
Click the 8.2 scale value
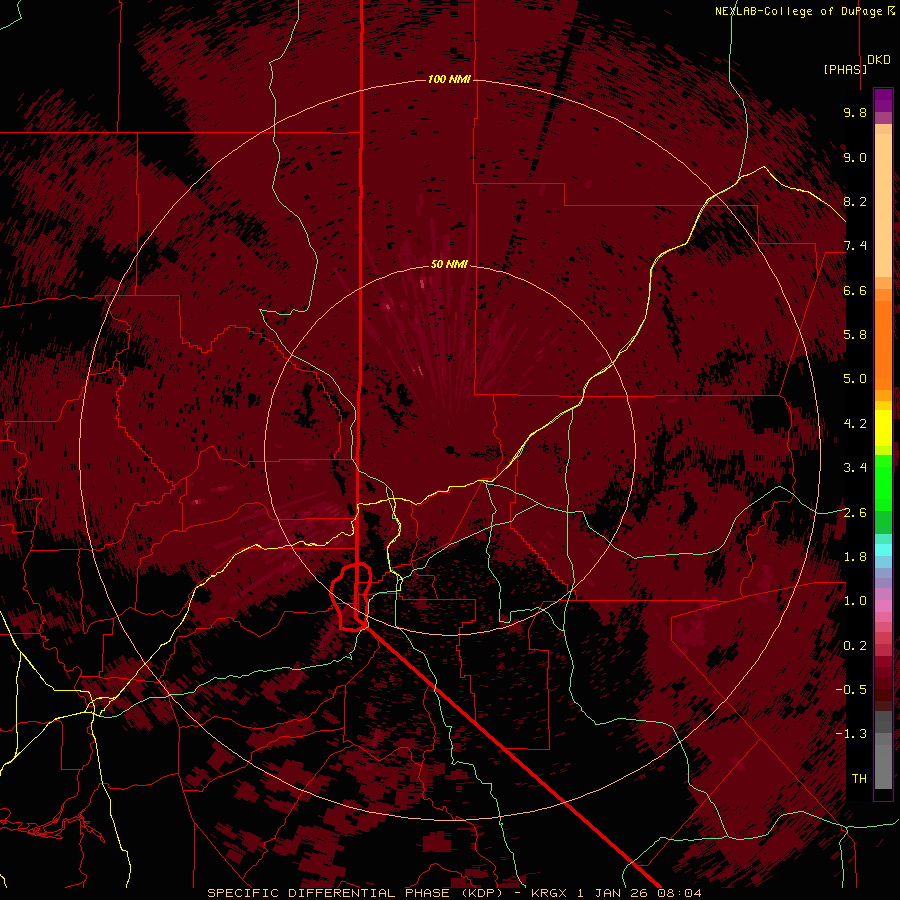click(x=855, y=201)
